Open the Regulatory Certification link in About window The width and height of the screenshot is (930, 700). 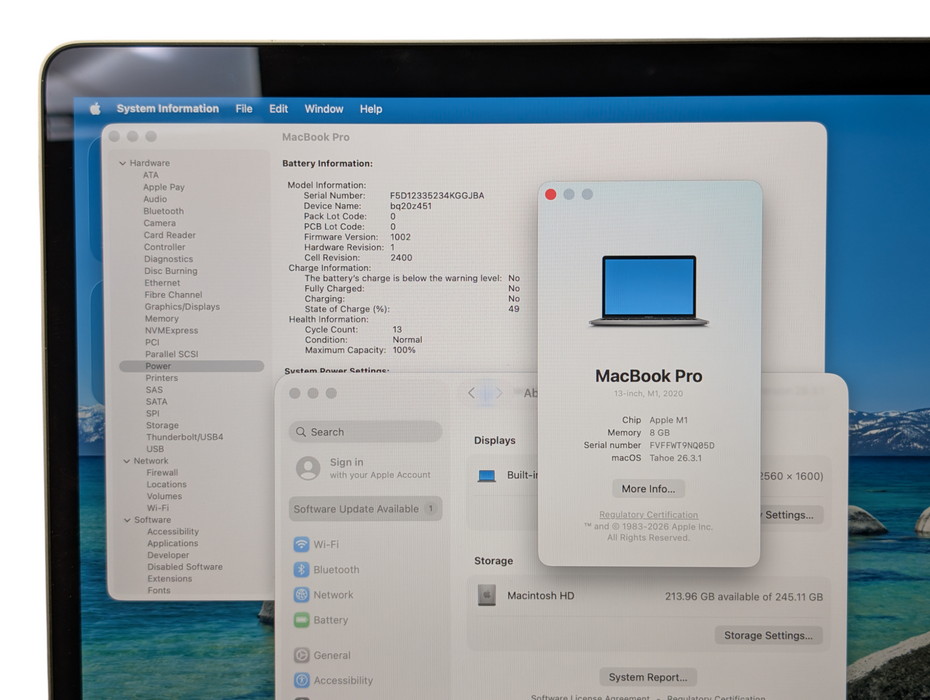click(648, 515)
